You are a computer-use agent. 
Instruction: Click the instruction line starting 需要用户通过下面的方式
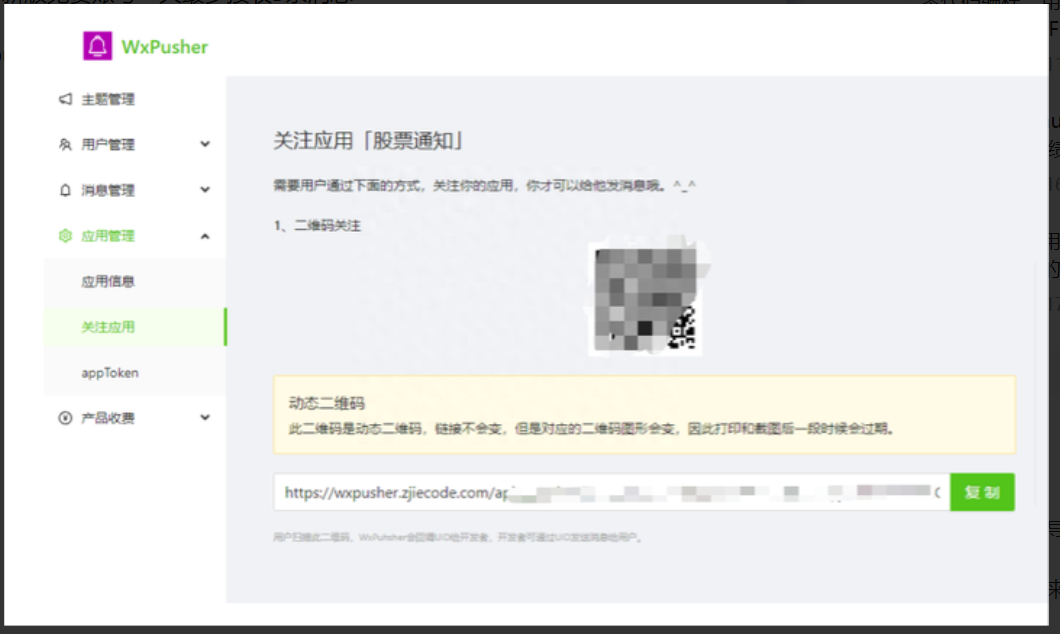(x=484, y=185)
